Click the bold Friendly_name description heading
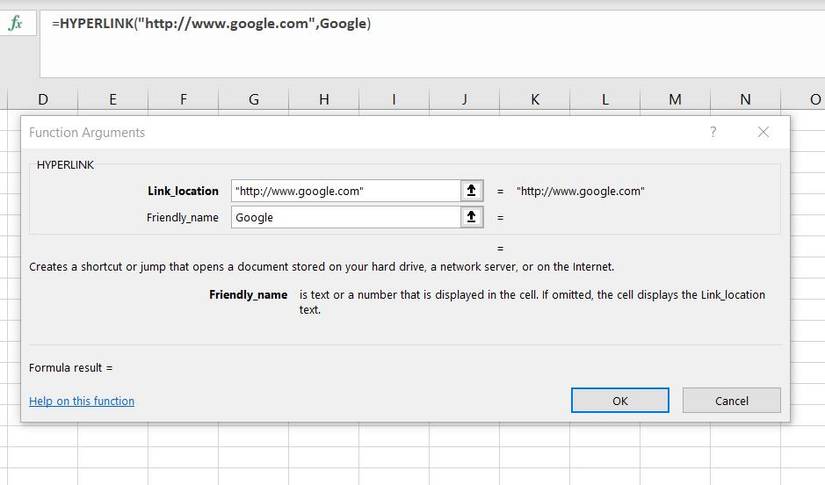Viewport: 825px width, 485px height. pyautogui.click(x=248, y=295)
